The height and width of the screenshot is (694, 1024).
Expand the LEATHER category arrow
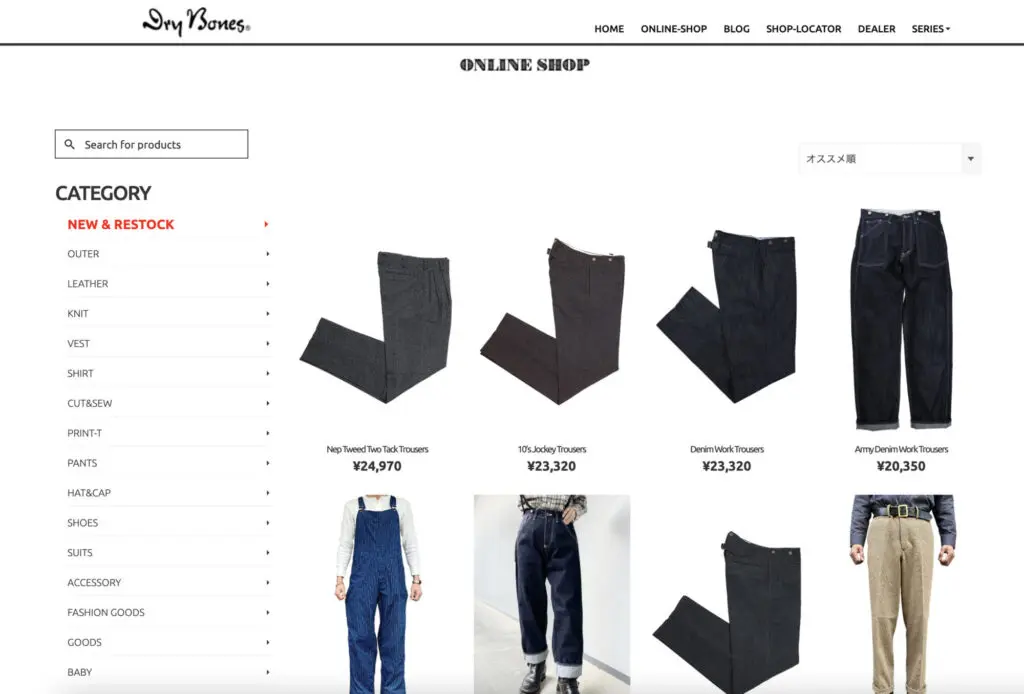click(268, 284)
